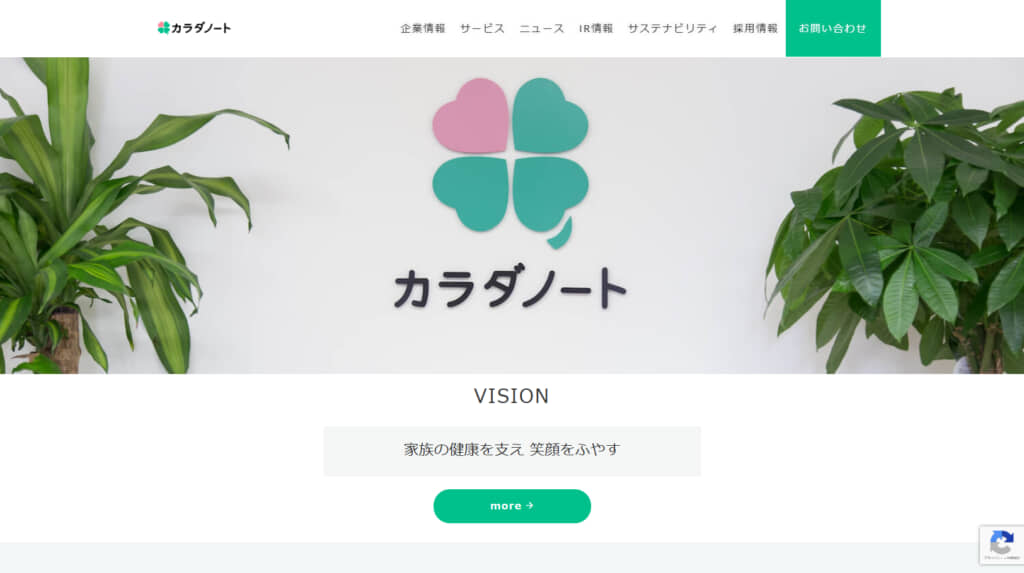Screen dimensions: 1024x573
Task: Open the 企業情報 menu item
Action: (x=423, y=28)
